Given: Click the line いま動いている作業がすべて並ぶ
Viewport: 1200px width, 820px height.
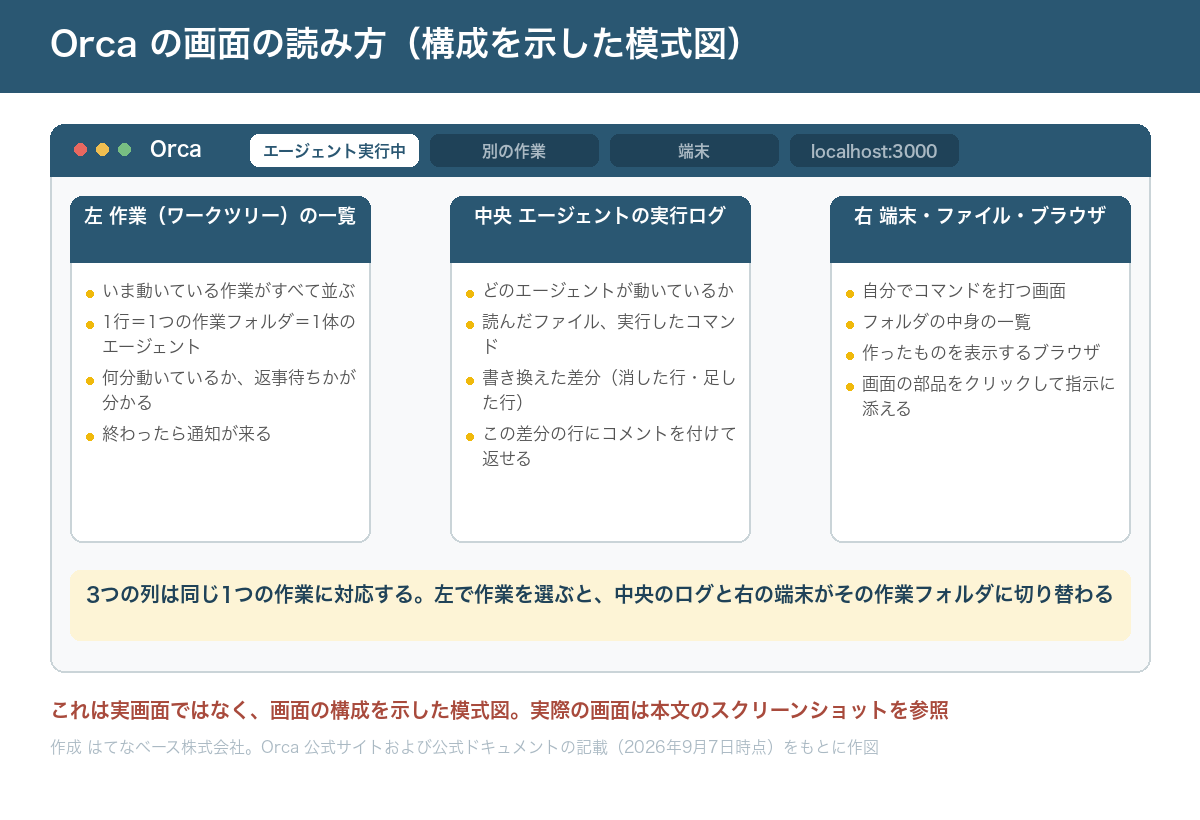Looking at the screenshot, I should (228, 291).
